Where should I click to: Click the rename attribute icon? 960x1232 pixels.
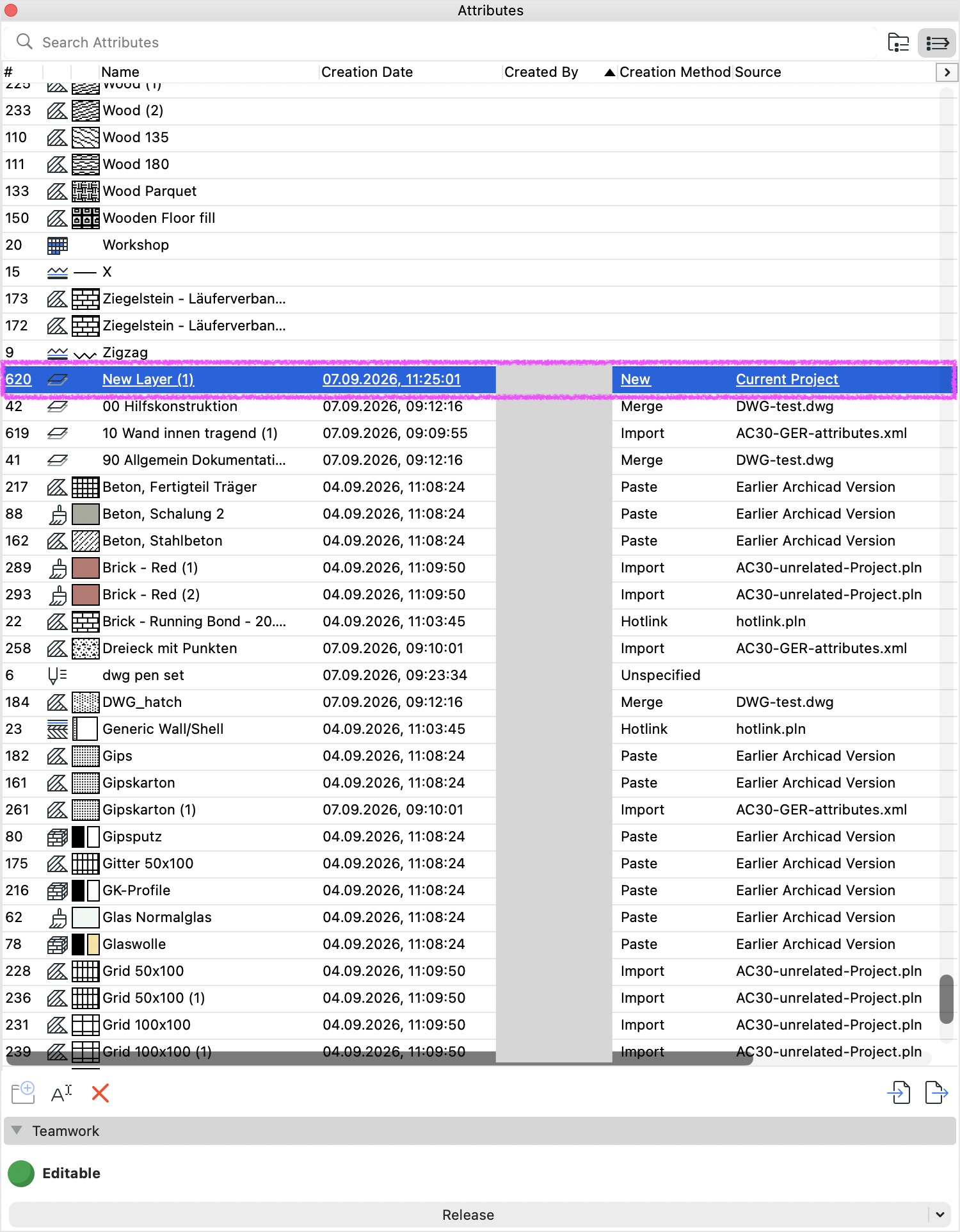[61, 1092]
